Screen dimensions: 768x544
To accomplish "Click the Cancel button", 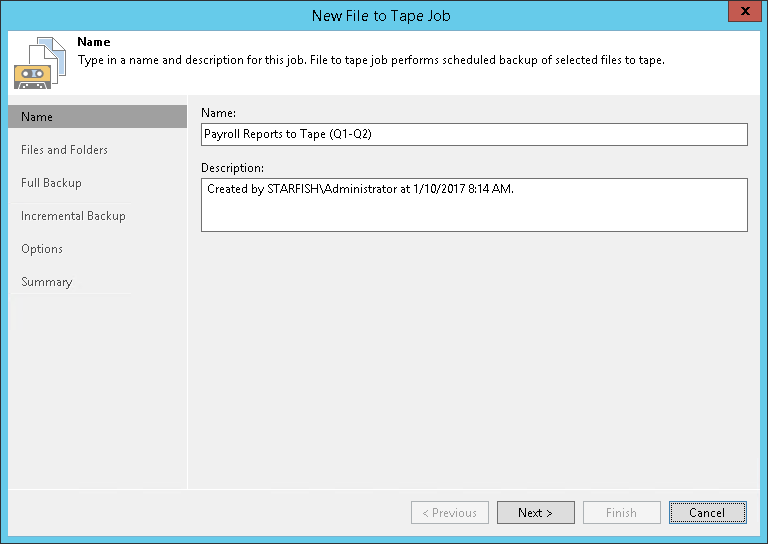I will pos(707,513).
